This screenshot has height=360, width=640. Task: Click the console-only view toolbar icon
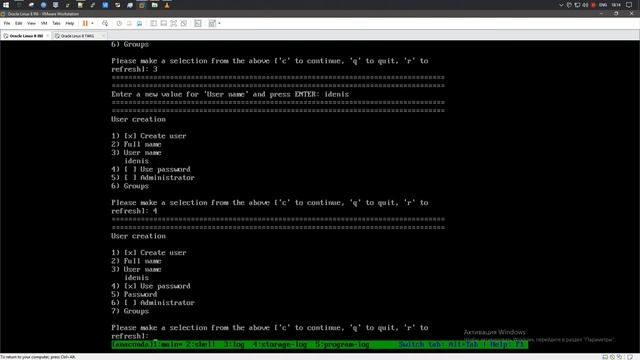tap(164, 23)
